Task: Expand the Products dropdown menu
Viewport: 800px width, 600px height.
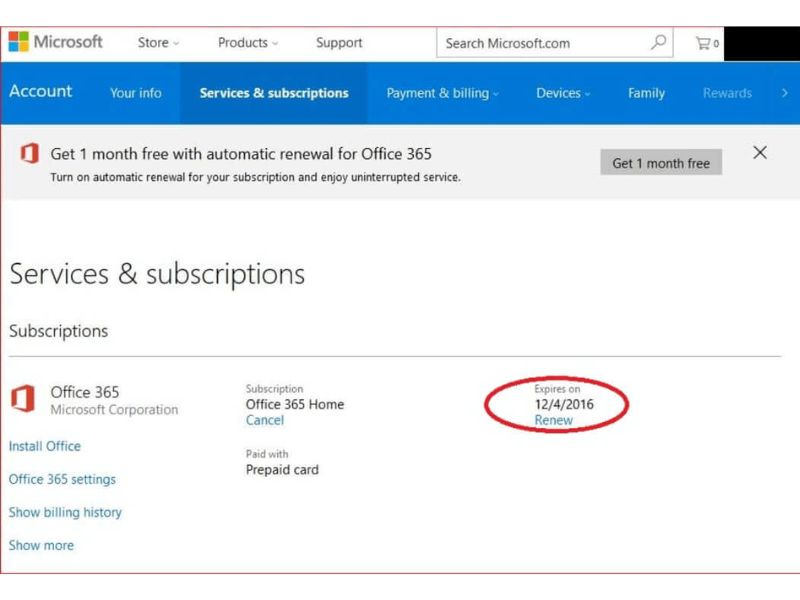Action: [248, 43]
